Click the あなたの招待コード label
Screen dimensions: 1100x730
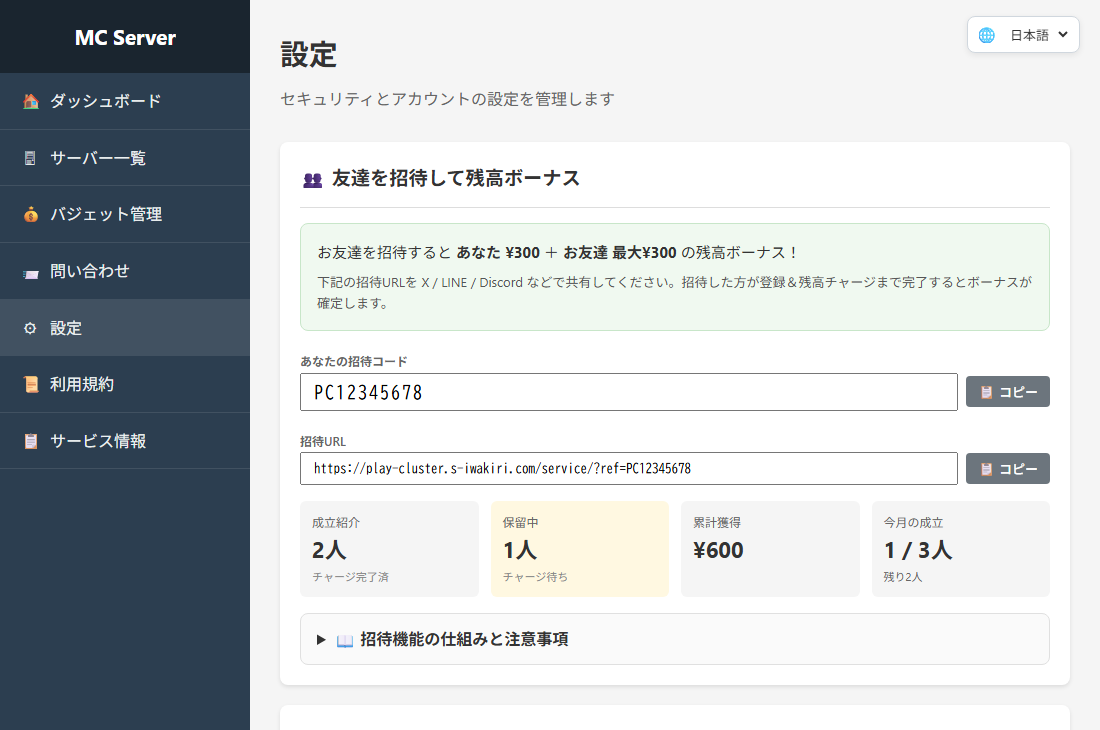pos(354,361)
